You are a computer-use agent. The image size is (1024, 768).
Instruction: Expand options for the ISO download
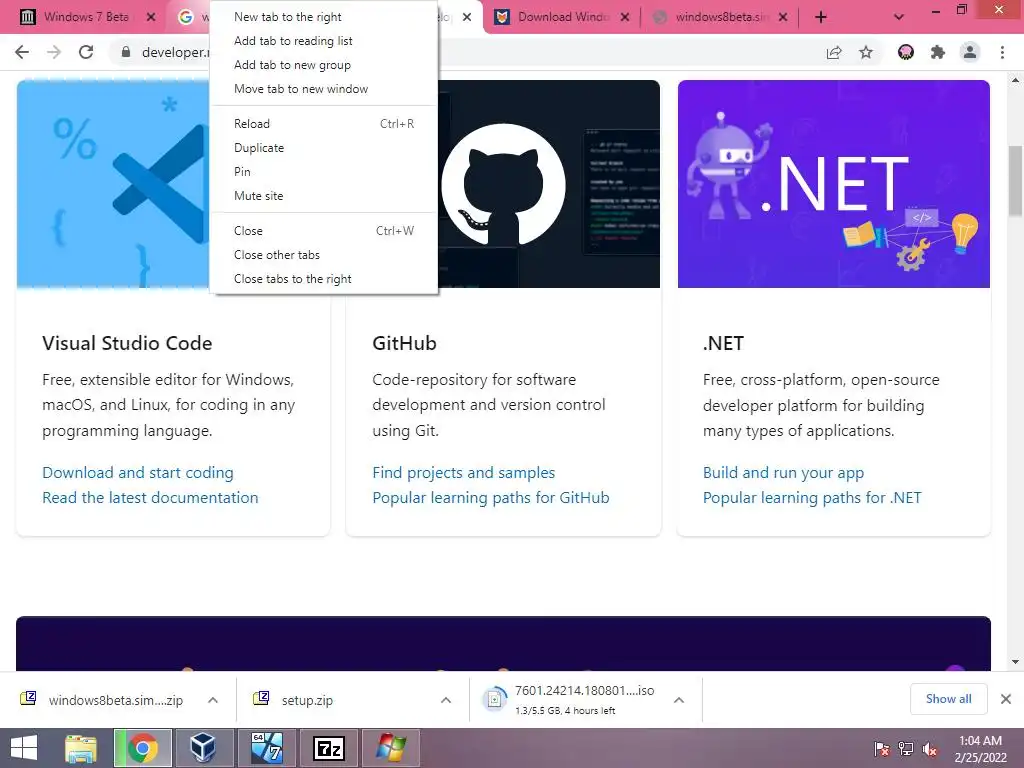[679, 699]
